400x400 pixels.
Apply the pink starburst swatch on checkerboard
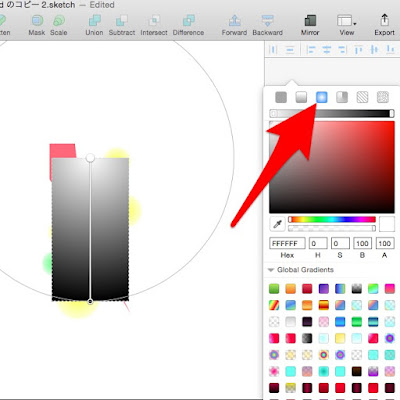(x=274, y=371)
